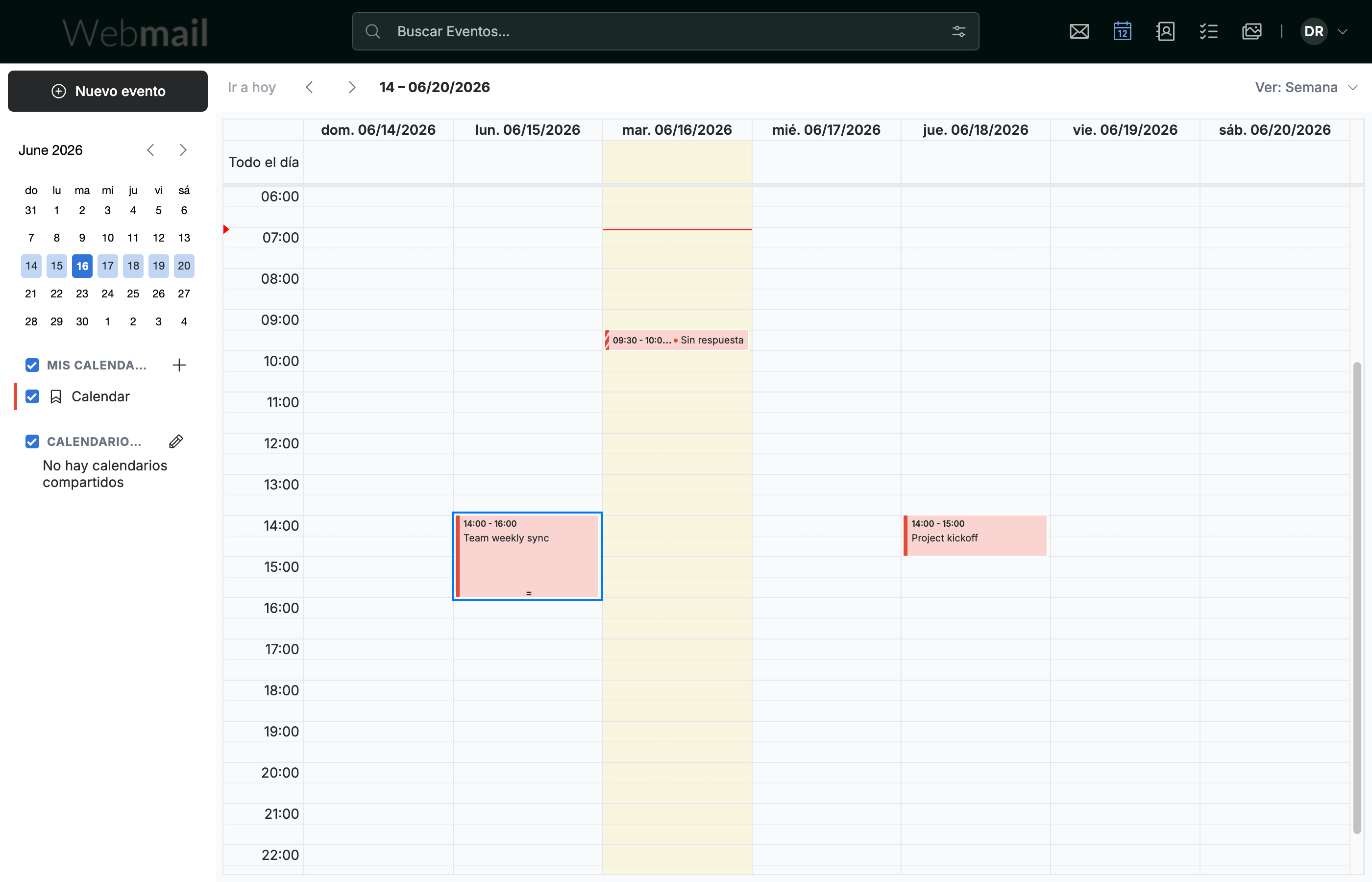Click the Buscar Eventos search field
Image resolution: width=1372 pixels, height=882 pixels.
pos(665,31)
